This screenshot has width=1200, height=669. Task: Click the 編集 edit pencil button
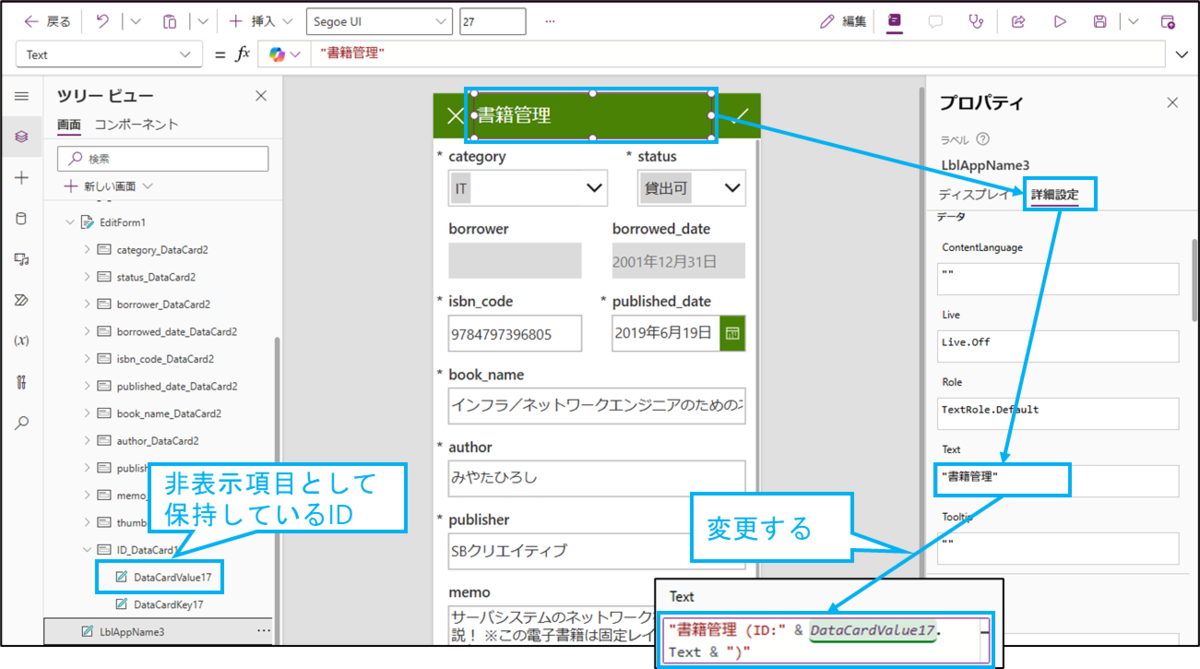(843, 21)
